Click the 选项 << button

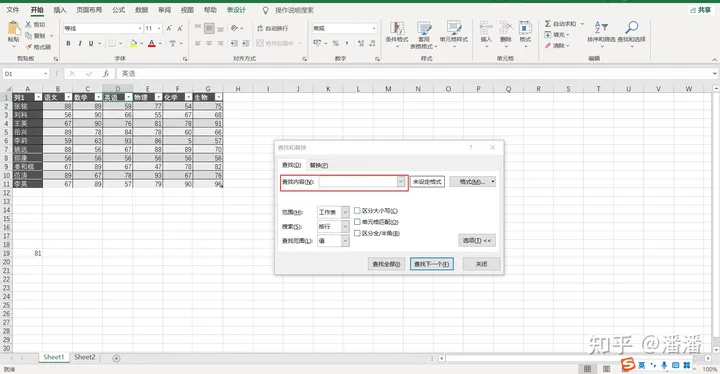point(477,240)
